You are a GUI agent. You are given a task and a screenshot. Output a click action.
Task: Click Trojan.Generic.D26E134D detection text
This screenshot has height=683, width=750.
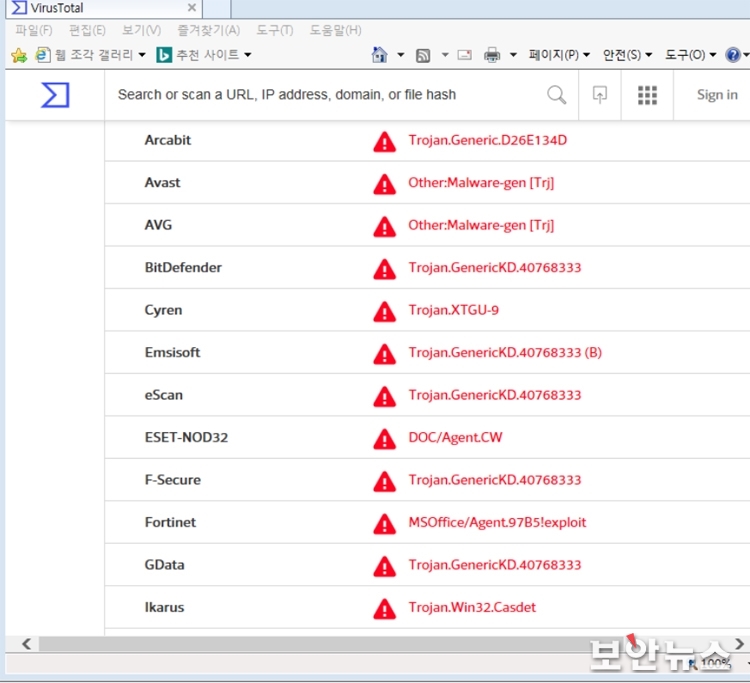tap(487, 140)
